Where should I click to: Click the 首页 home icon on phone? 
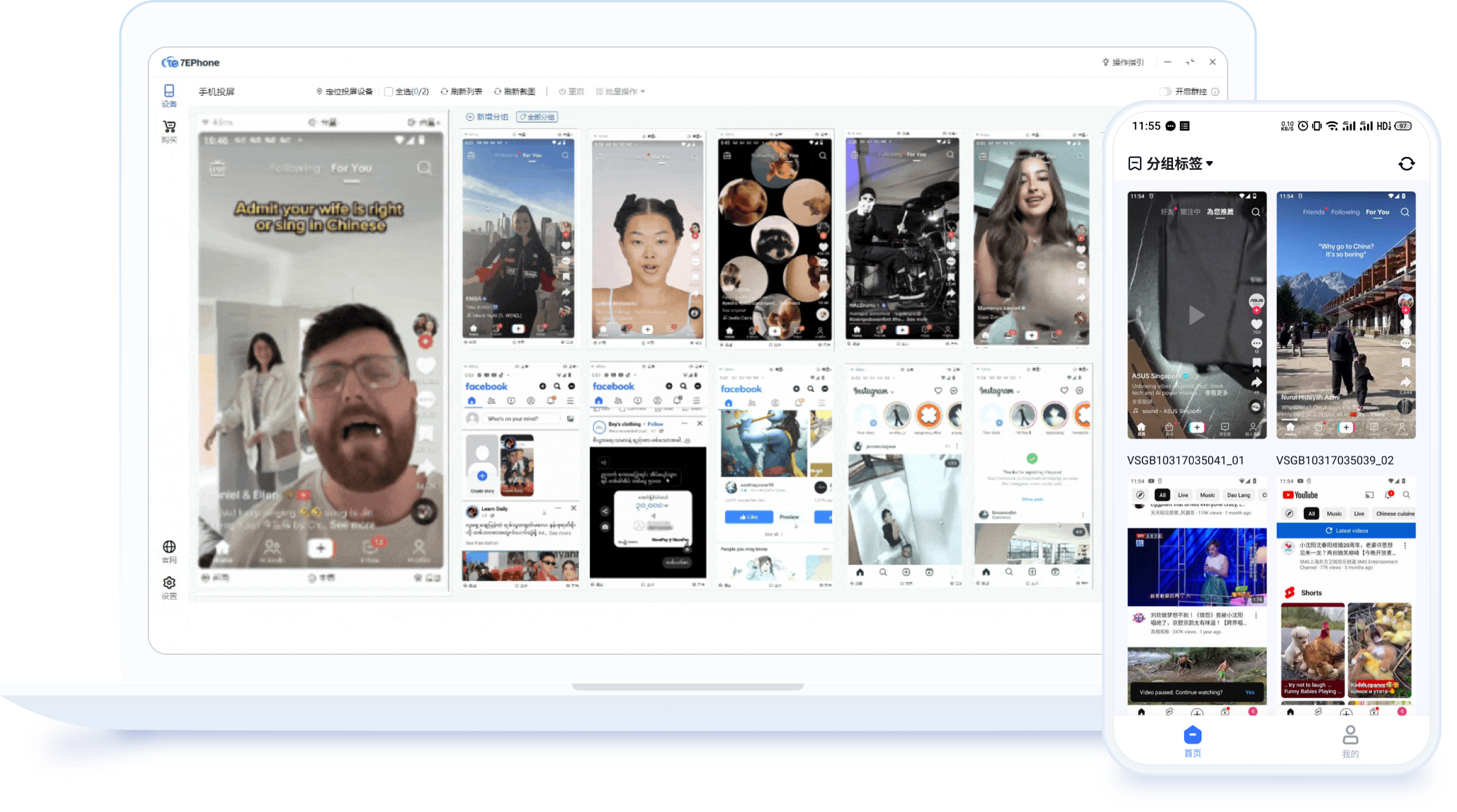tap(1193, 735)
